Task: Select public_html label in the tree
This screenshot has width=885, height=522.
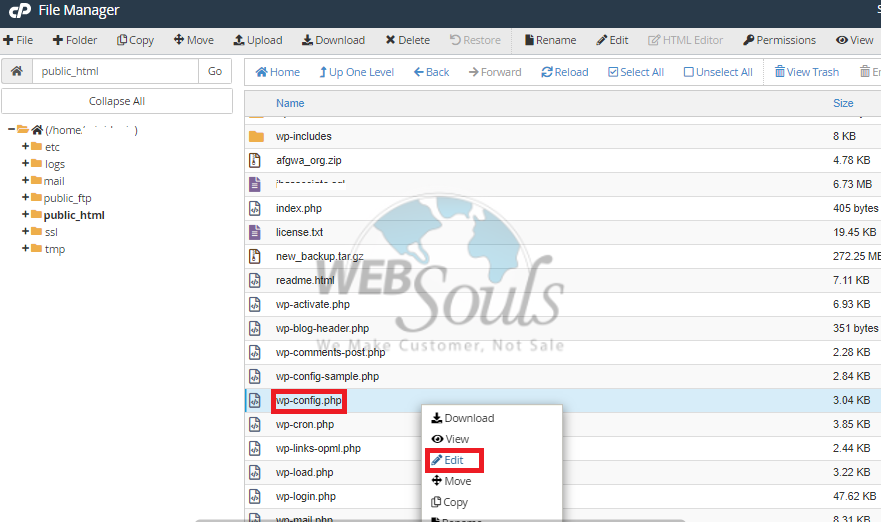Action: point(74,215)
